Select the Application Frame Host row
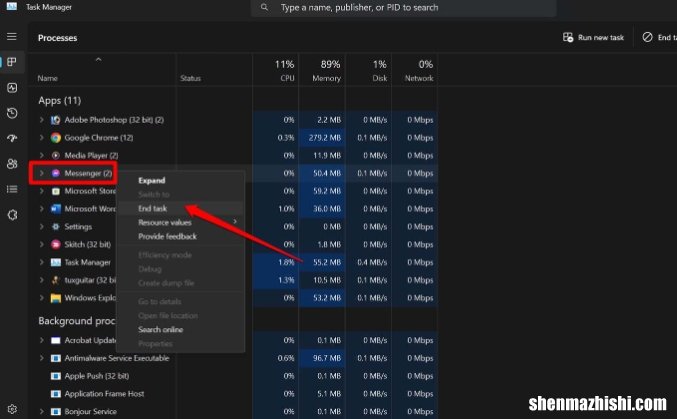 233,394
